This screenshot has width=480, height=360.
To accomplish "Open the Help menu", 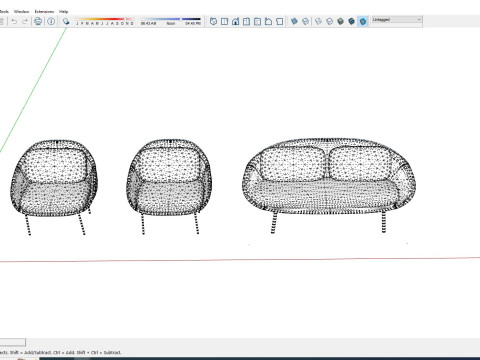I will click(x=63, y=11).
